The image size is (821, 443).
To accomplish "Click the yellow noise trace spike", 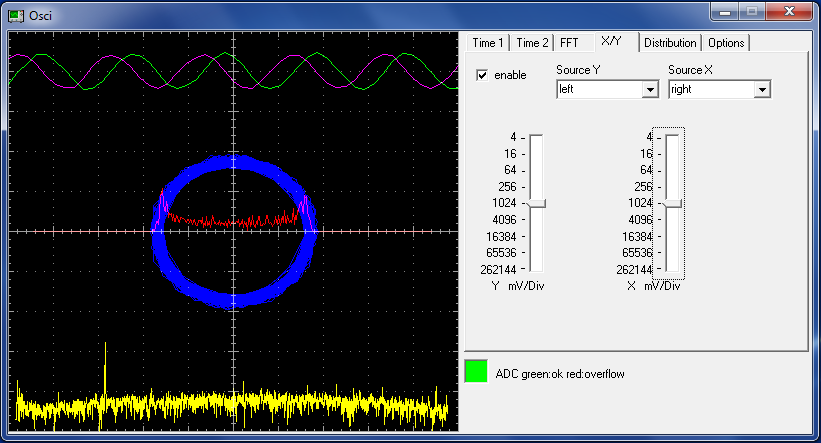I will tap(105, 365).
